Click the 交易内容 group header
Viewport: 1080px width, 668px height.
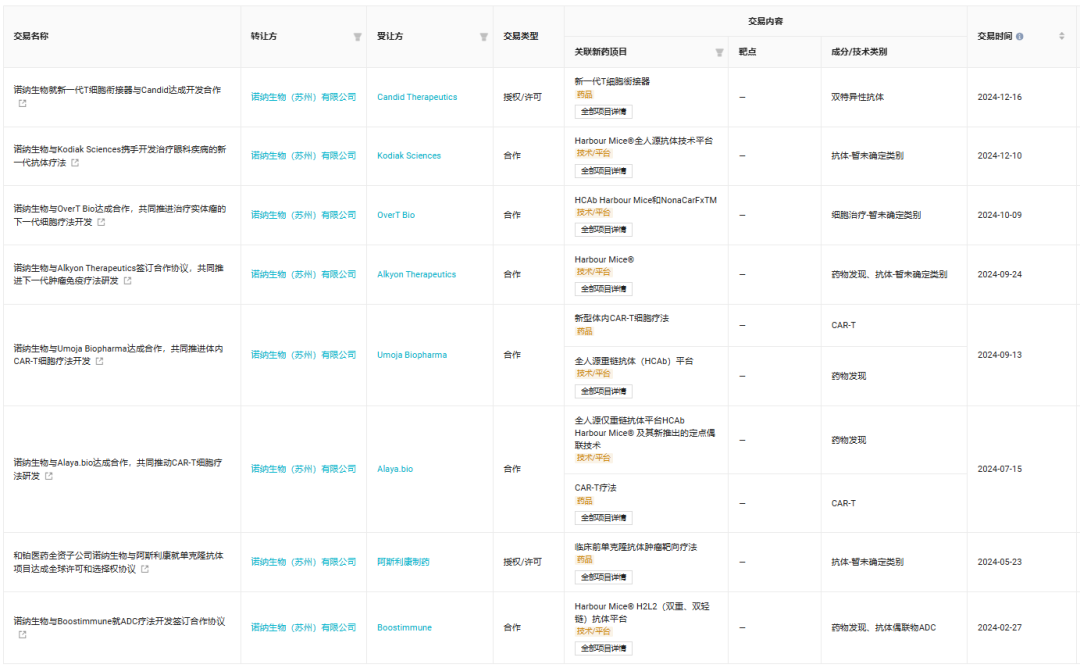point(765,21)
